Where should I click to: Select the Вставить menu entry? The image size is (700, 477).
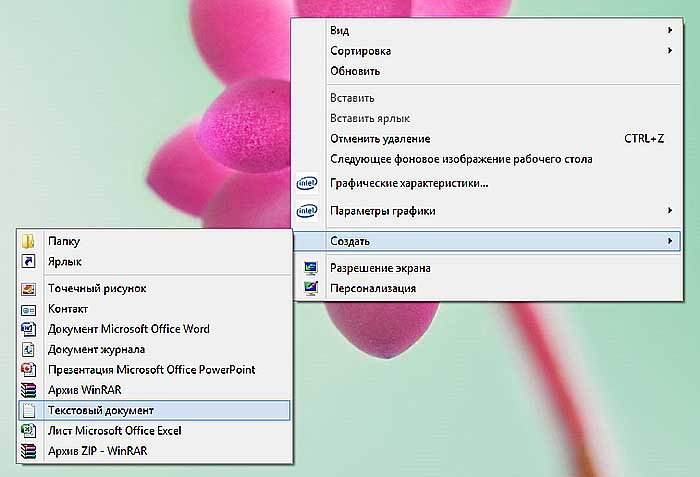[488, 98]
